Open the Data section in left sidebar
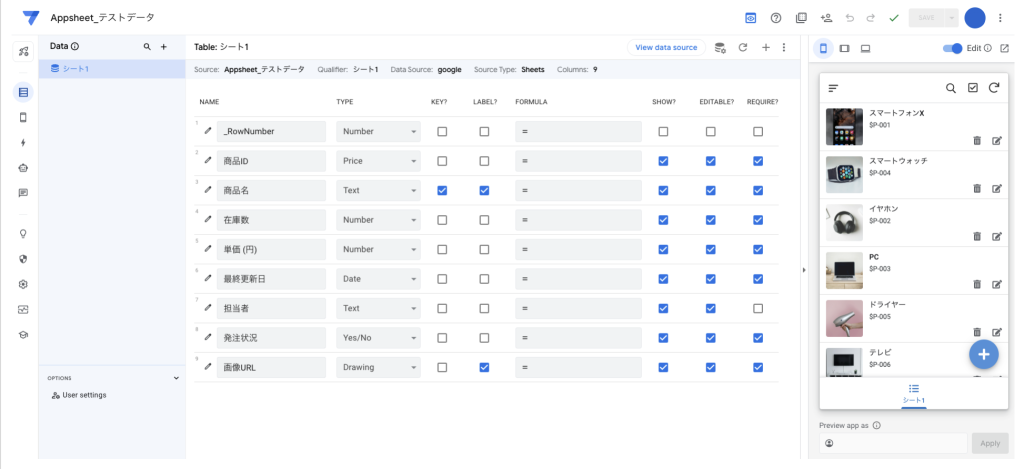1024x469 pixels. point(23,92)
